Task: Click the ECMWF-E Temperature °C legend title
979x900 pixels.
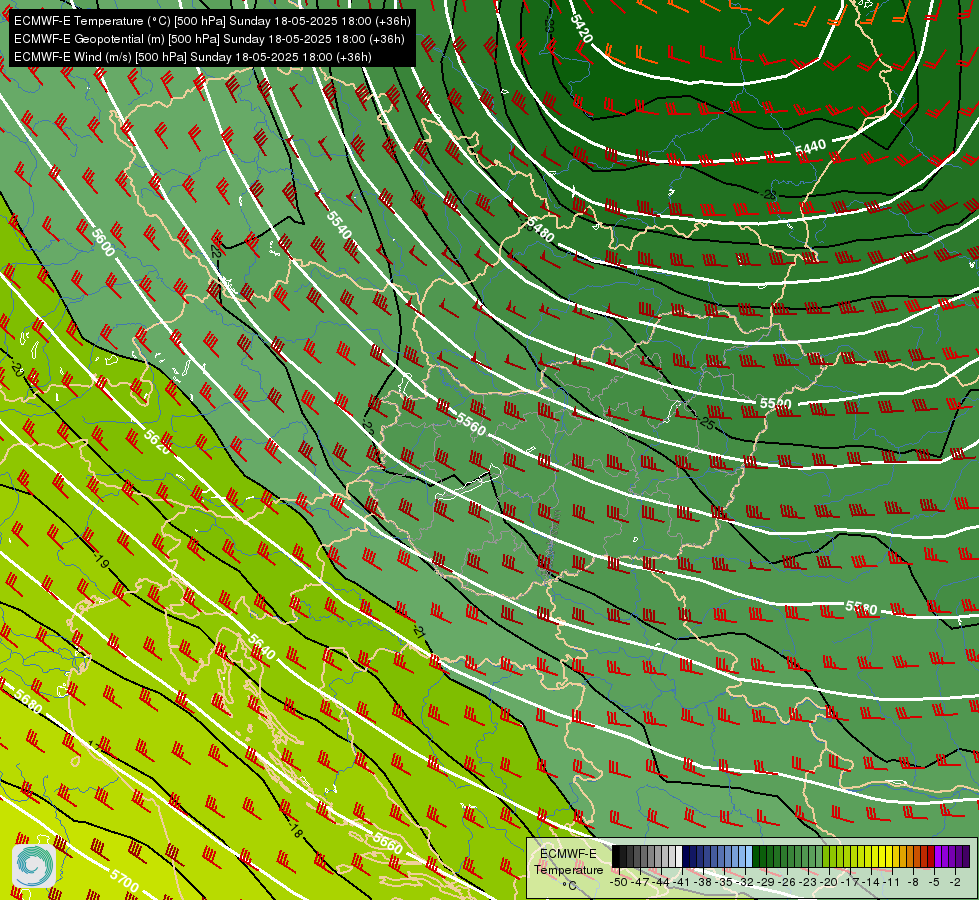Action: coord(568,869)
